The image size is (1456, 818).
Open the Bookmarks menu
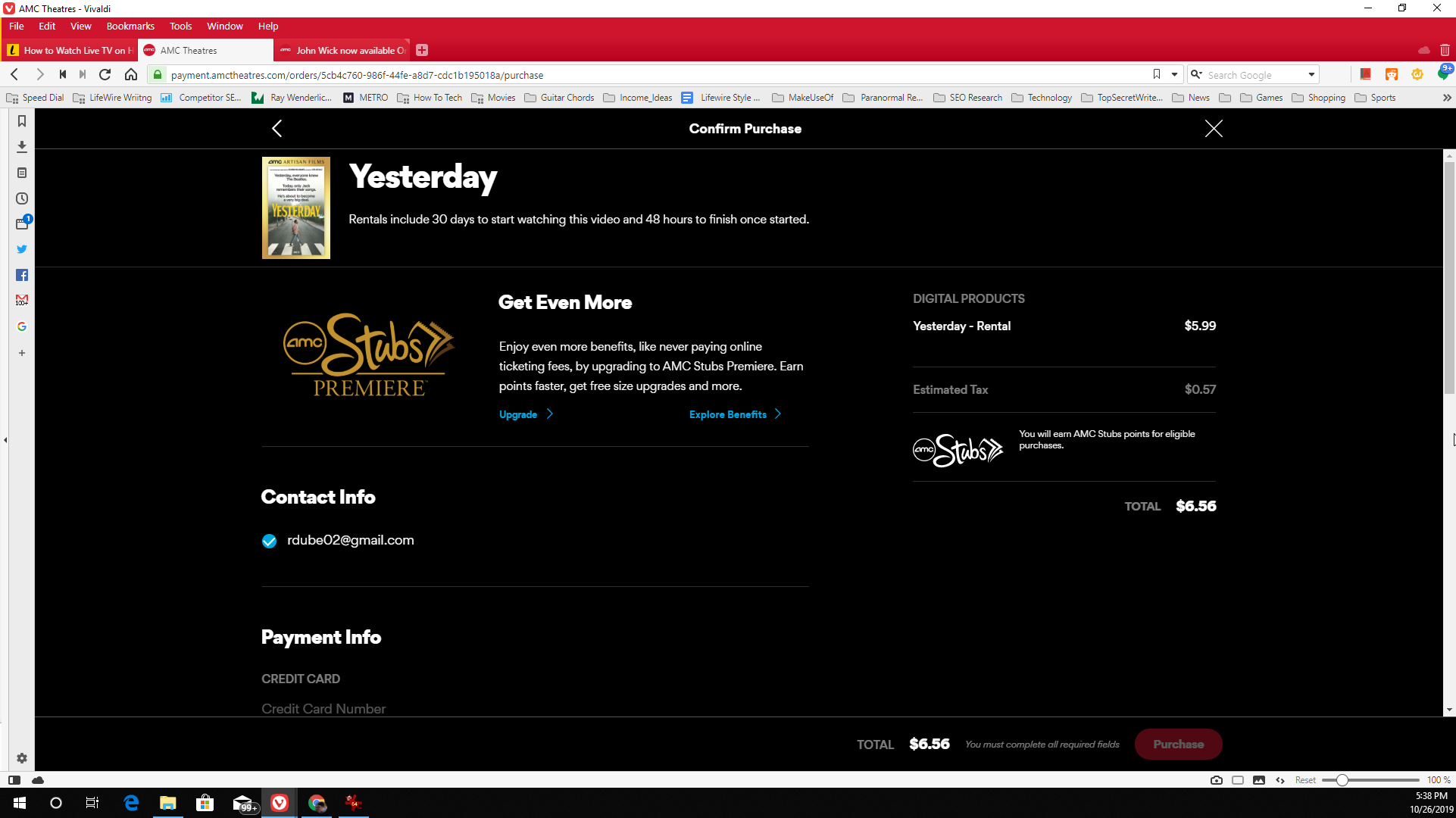coord(130,26)
